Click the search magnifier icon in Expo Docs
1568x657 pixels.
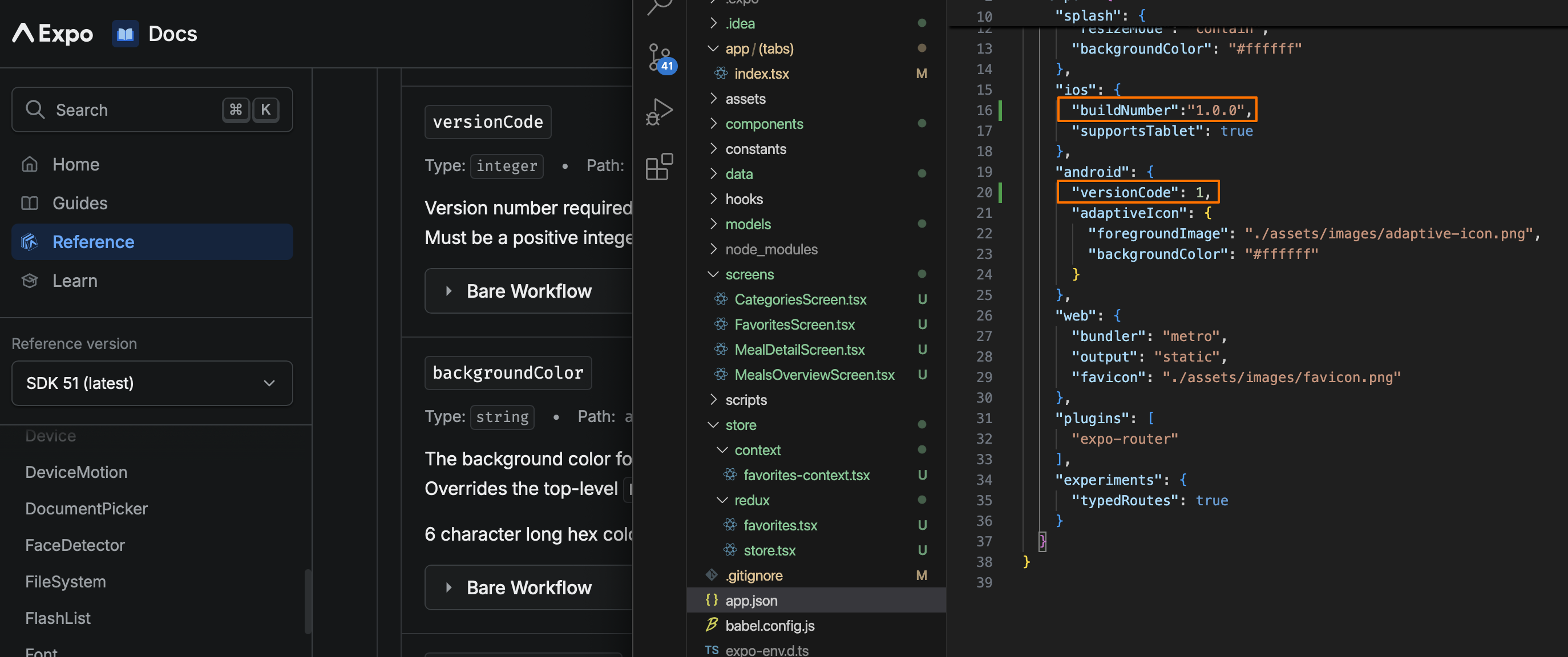(35, 109)
